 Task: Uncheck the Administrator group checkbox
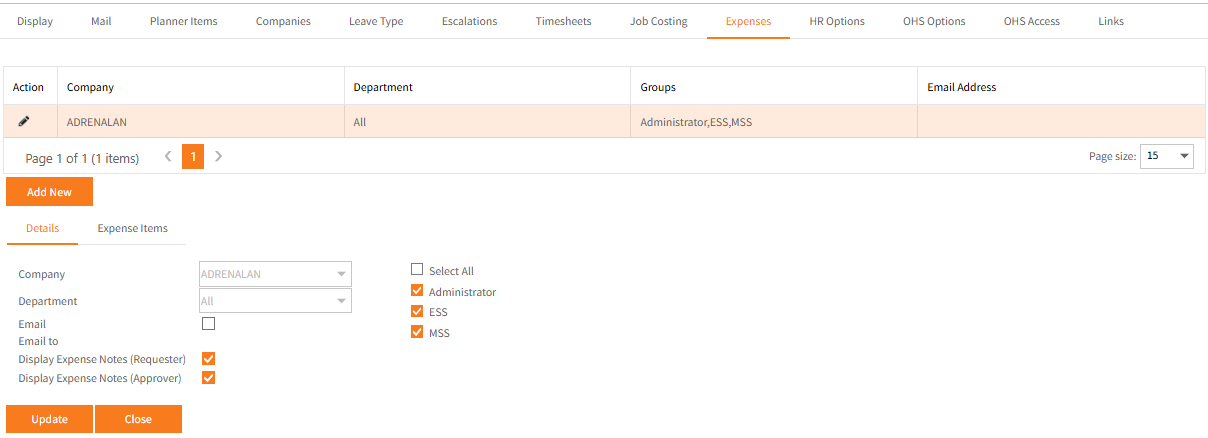[417, 291]
